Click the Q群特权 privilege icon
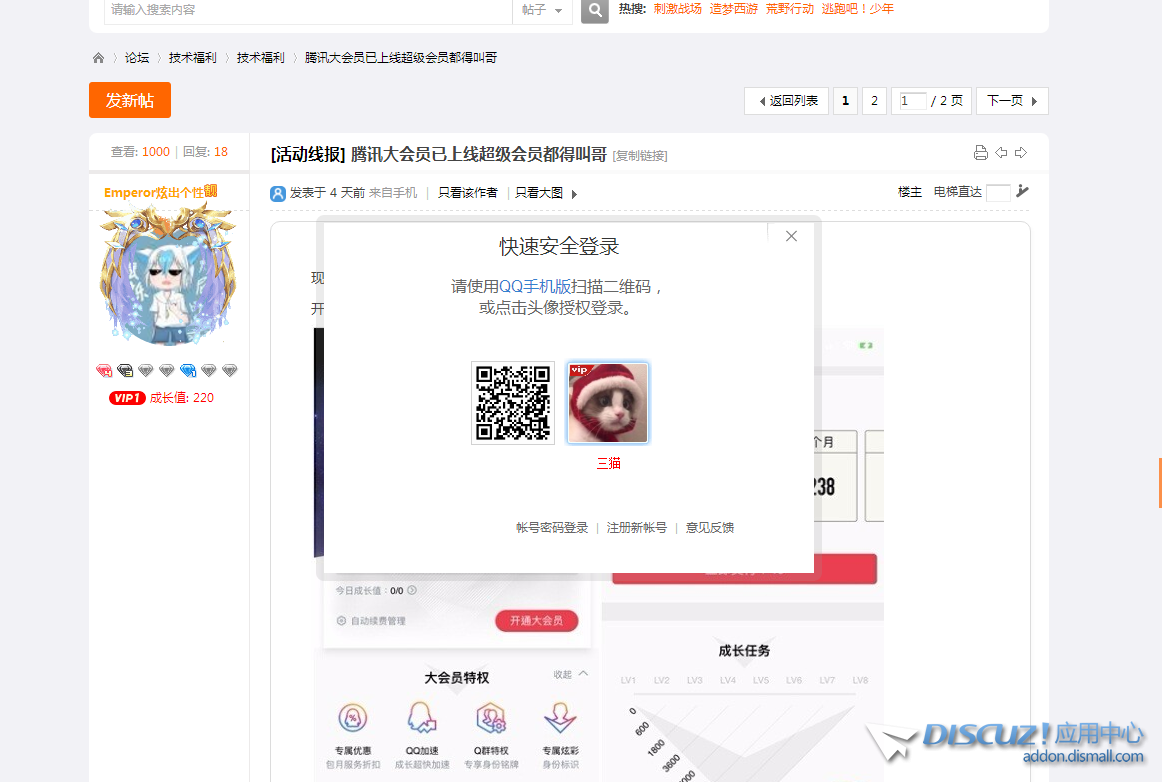The height and width of the screenshot is (782, 1162). pos(491,718)
